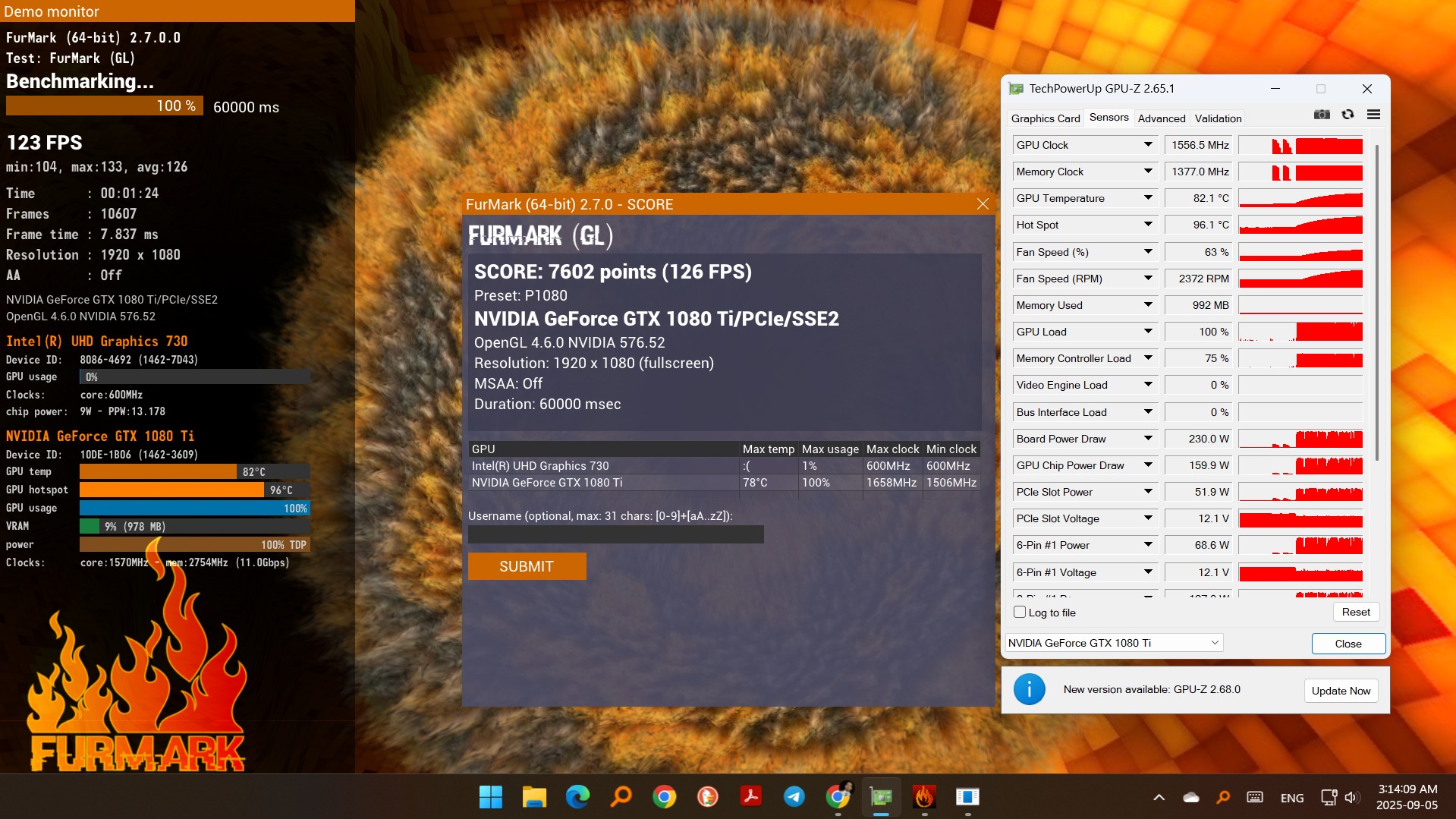Screen dimensions: 1456x819
Task: Switch to FurMark flame taskbar icon
Action: [924, 797]
